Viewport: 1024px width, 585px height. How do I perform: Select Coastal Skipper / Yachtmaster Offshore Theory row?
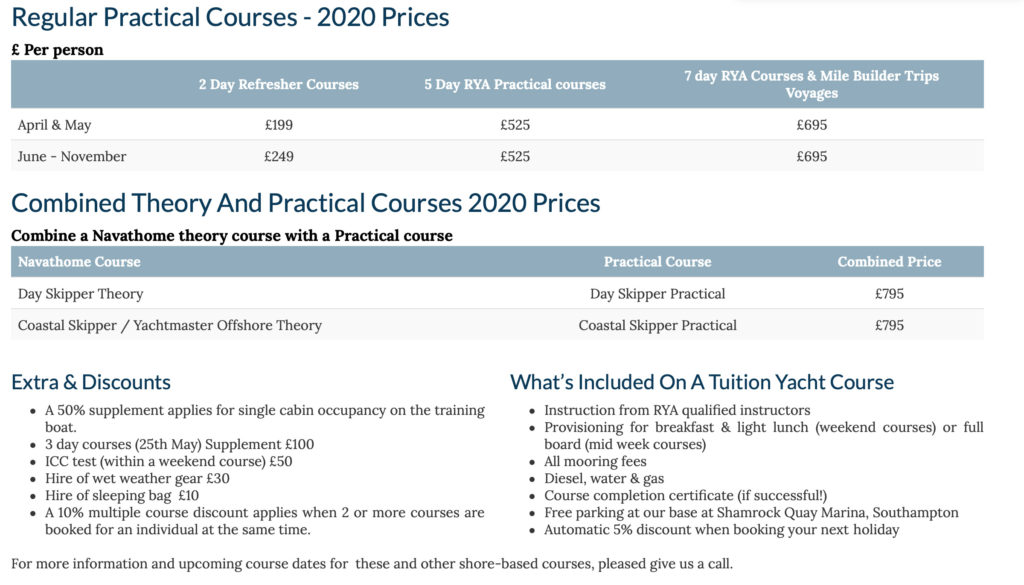[x=497, y=324]
